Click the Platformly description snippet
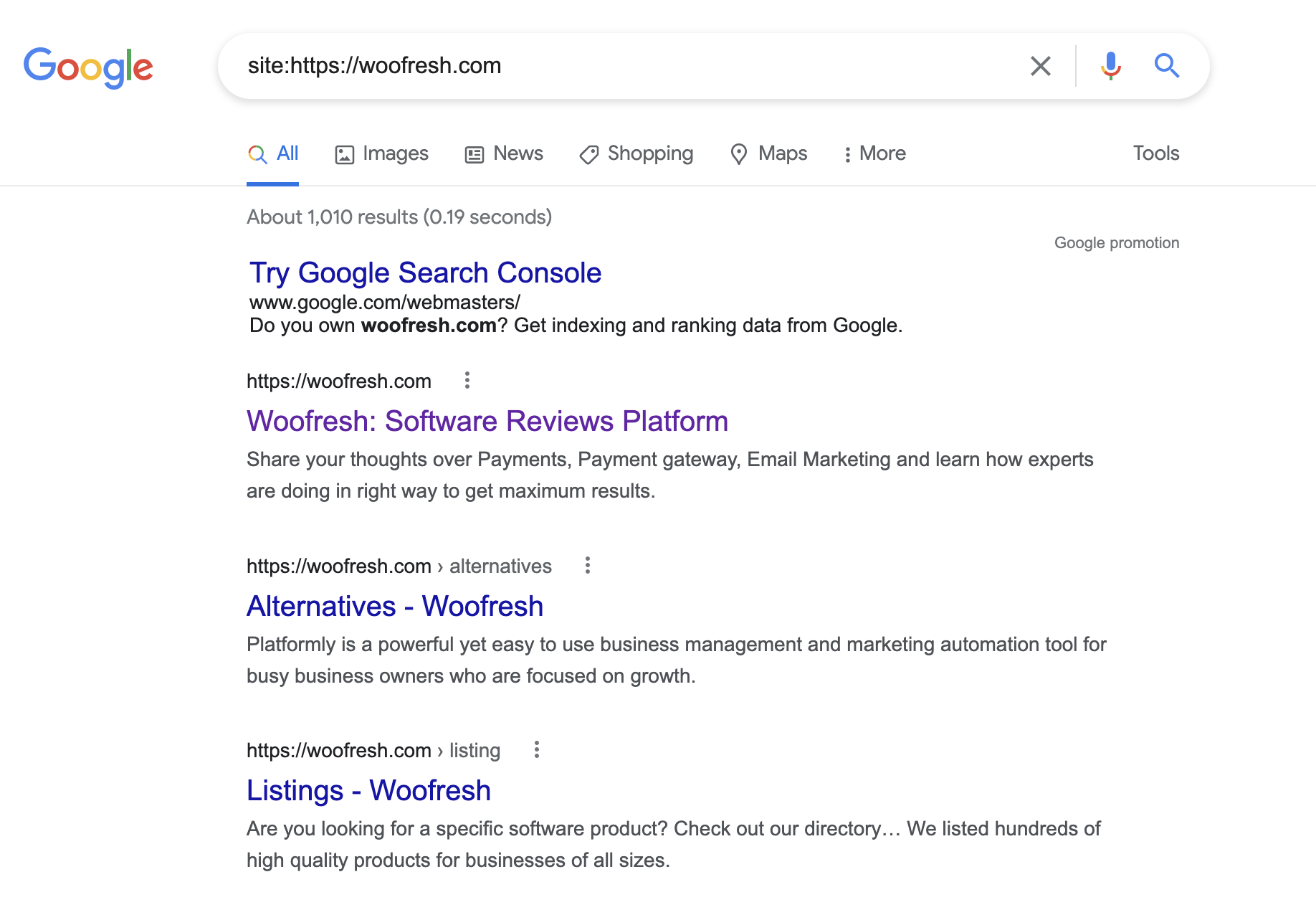 677,660
